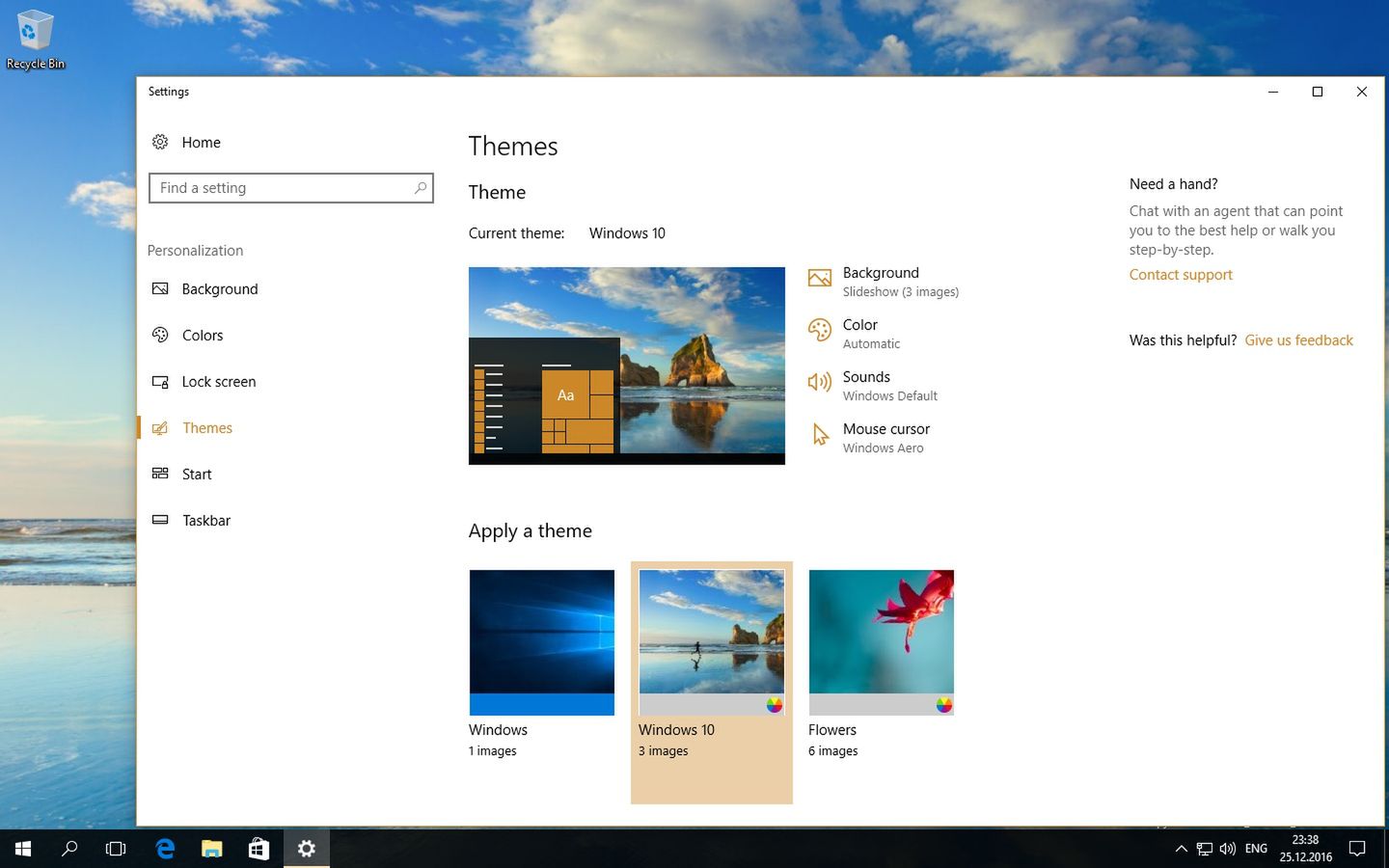1389x868 pixels.
Task: Go to the Colors personalization page
Action: 203,336
